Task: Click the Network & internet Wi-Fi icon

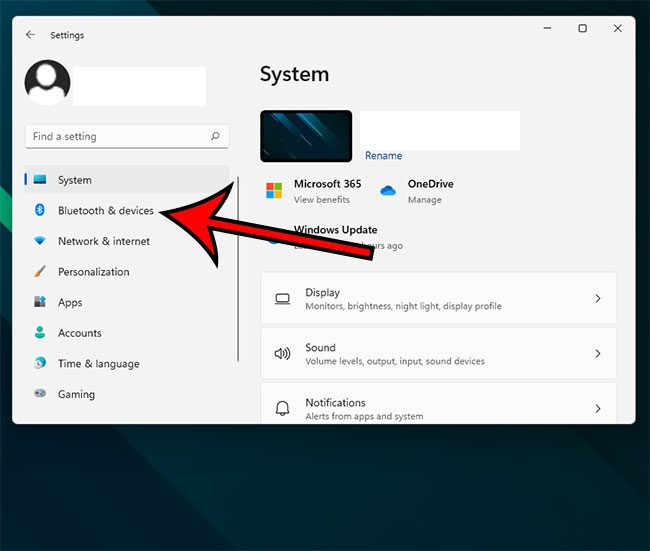Action: (x=40, y=241)
